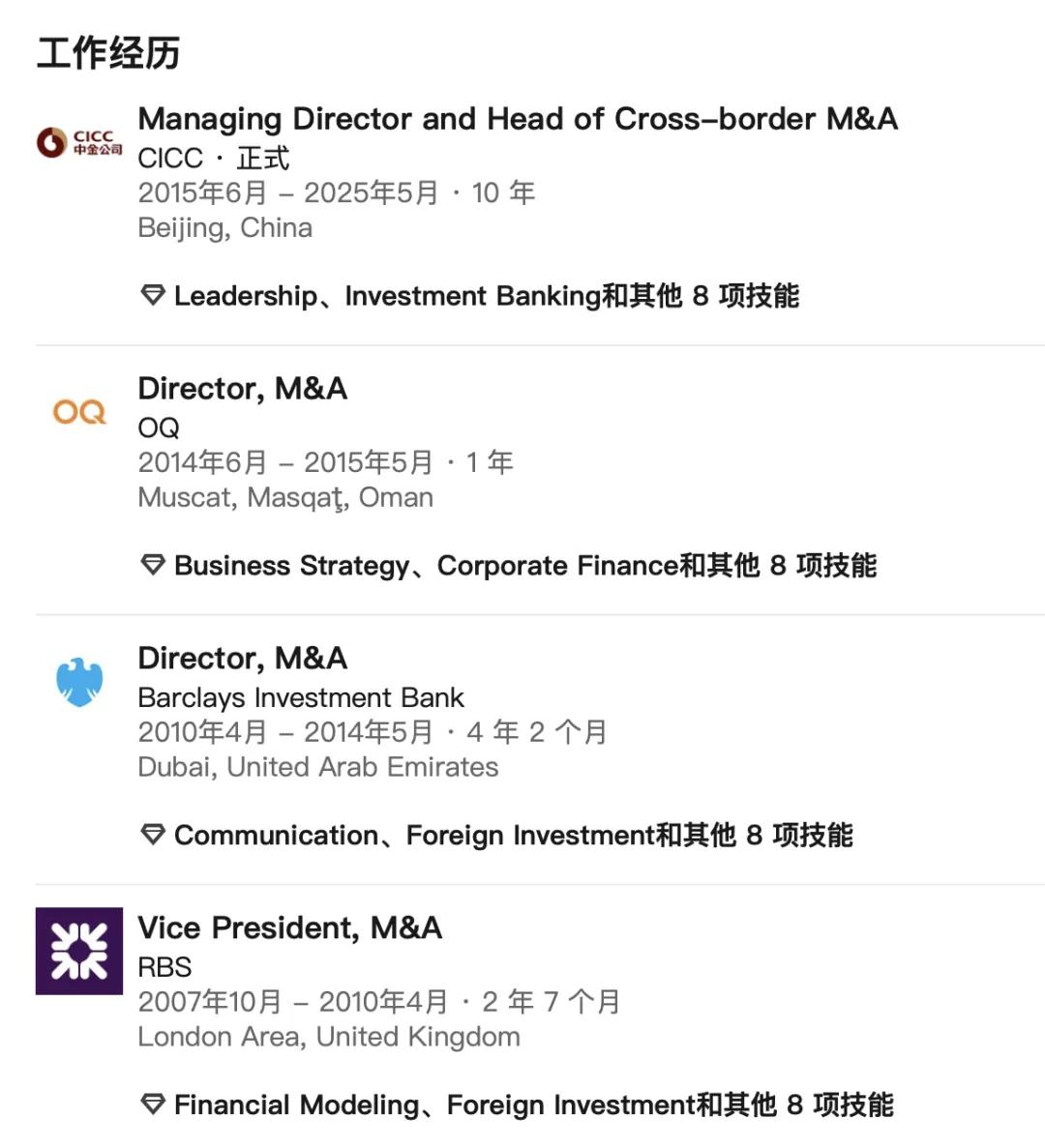Viewport: 1045px width, 1148px height.
Task: Click the diamond icon beside Business Strategy
Action: pos(153,565)
